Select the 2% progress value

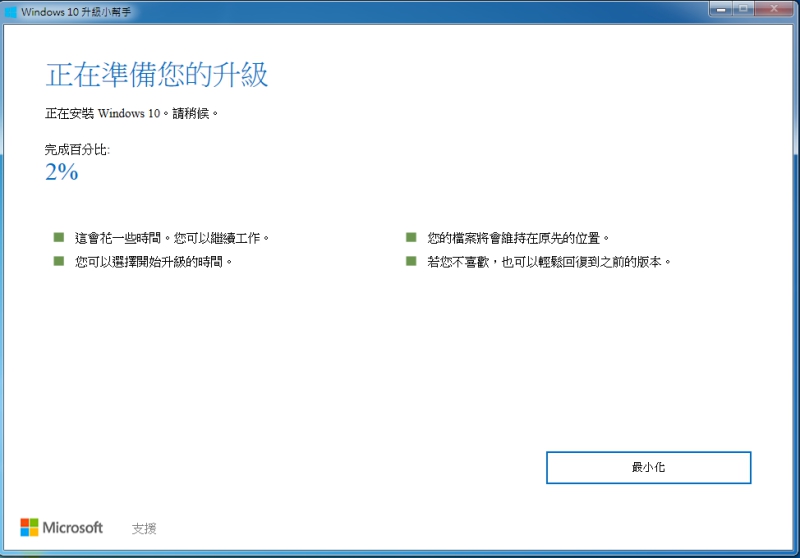62,172
